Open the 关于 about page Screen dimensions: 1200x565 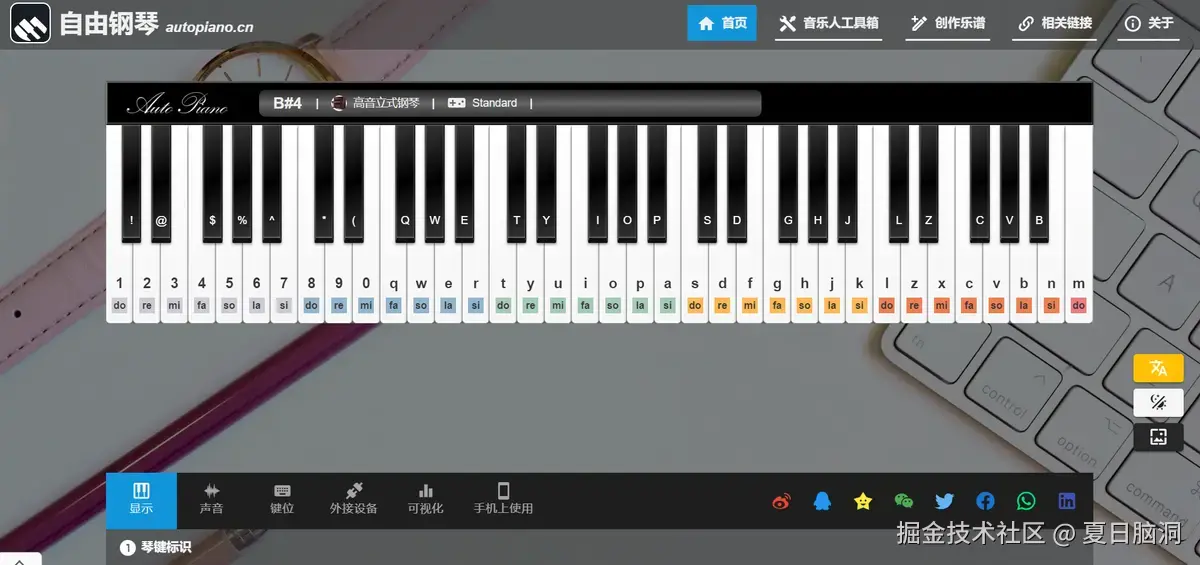[x=1148, y=23]
